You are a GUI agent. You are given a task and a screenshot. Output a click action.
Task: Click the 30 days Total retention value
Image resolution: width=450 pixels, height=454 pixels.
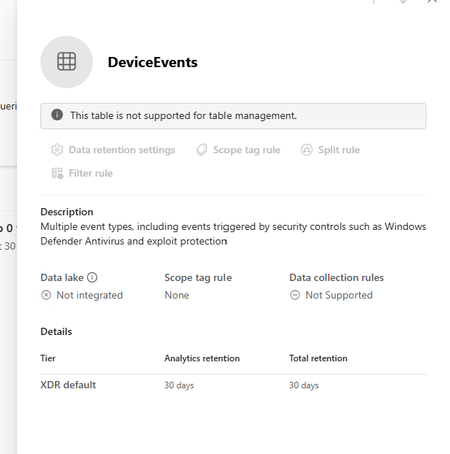pos(304,385)
